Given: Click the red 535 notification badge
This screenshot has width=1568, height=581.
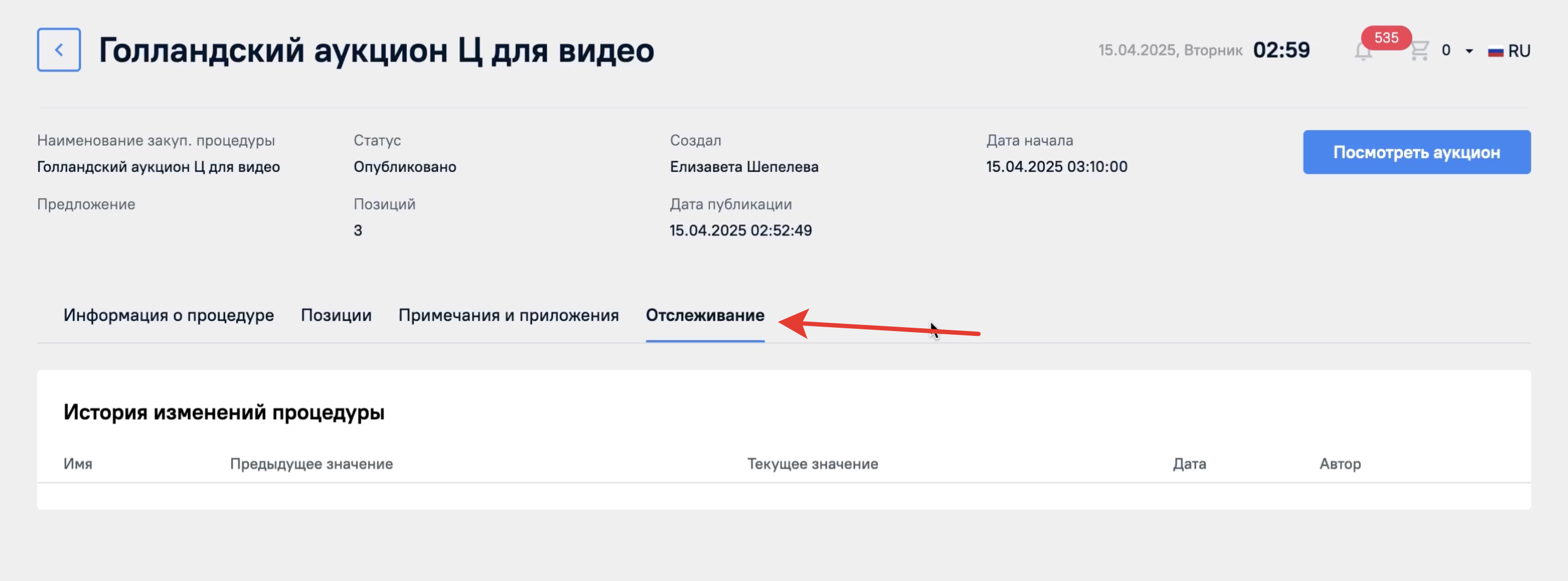Looking at the screenshot, I should 1386,38.
